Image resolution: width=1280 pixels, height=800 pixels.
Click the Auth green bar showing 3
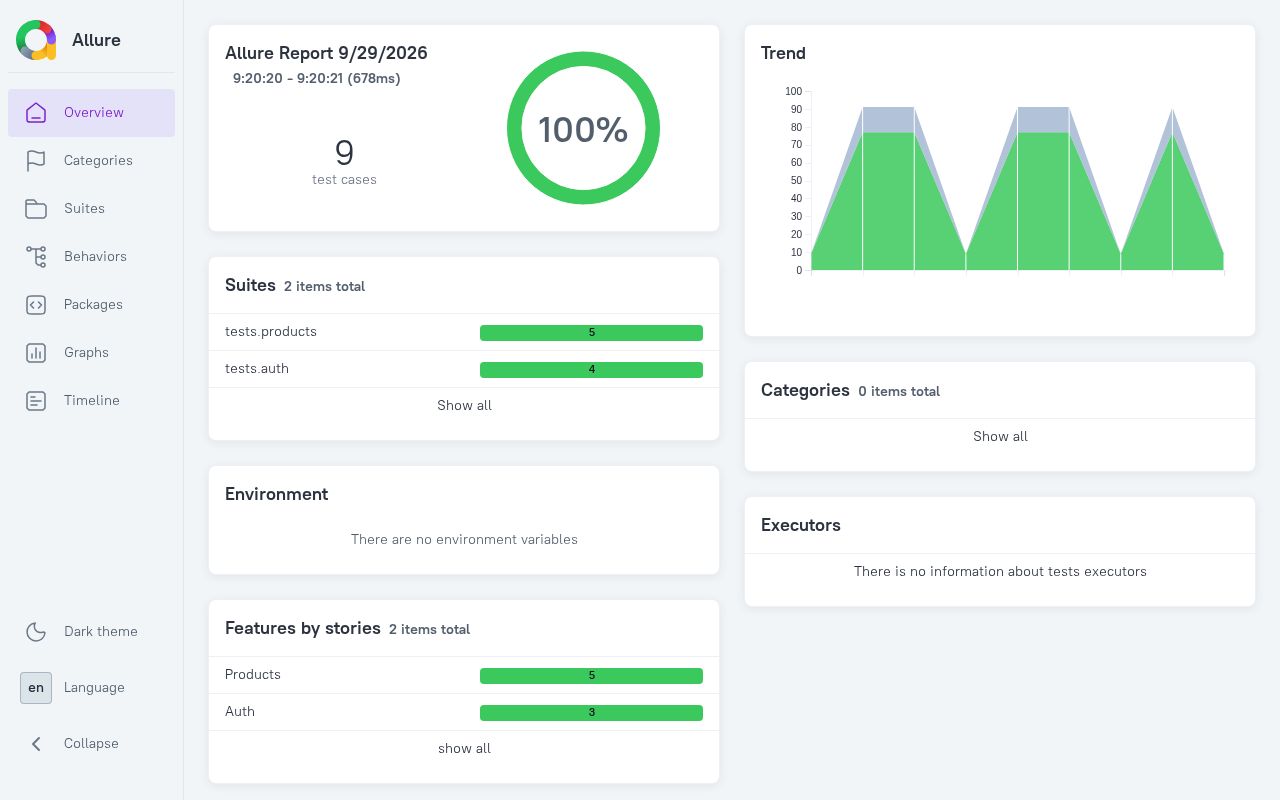(x=591, y=713)
